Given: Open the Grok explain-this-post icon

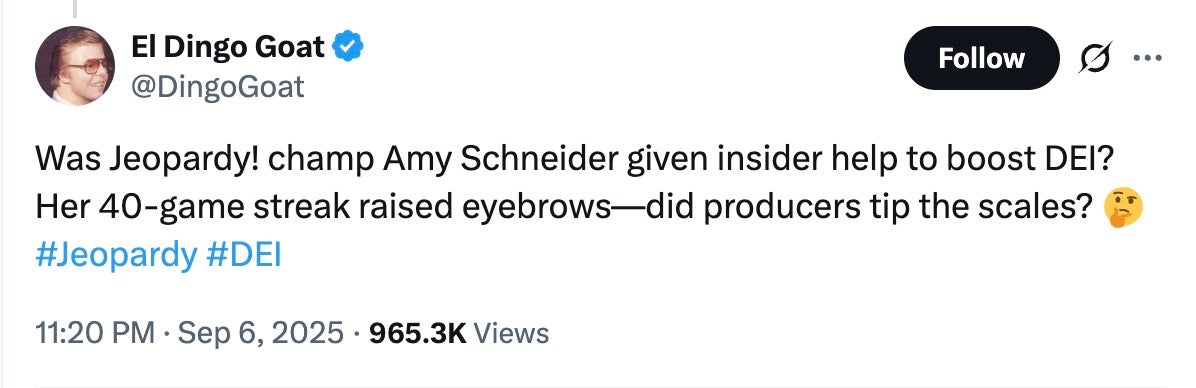Looking at the screenshot, I should tap(1095, 58).
